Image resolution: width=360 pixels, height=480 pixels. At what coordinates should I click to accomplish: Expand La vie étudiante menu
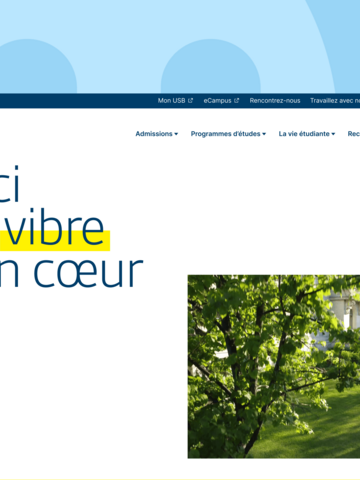click(x=307, y=134)
